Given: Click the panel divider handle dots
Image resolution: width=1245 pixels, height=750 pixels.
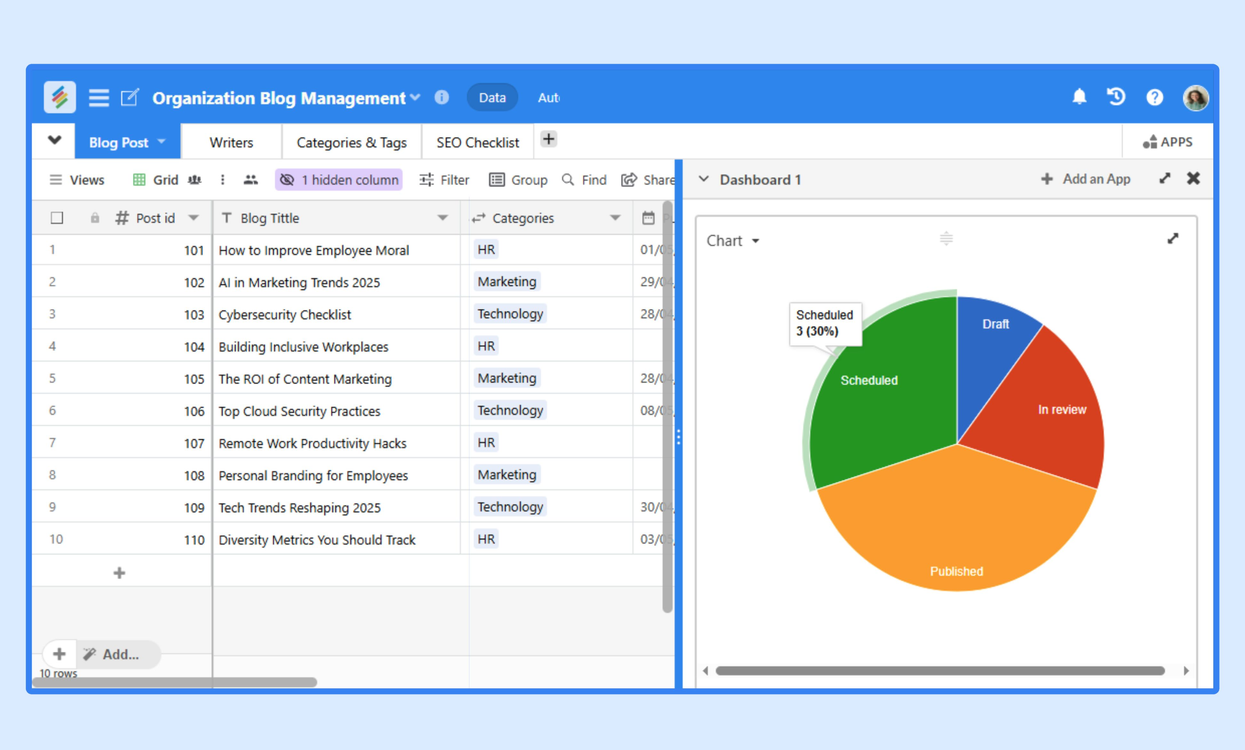Looking at the screenshot, I should [678, 437].
